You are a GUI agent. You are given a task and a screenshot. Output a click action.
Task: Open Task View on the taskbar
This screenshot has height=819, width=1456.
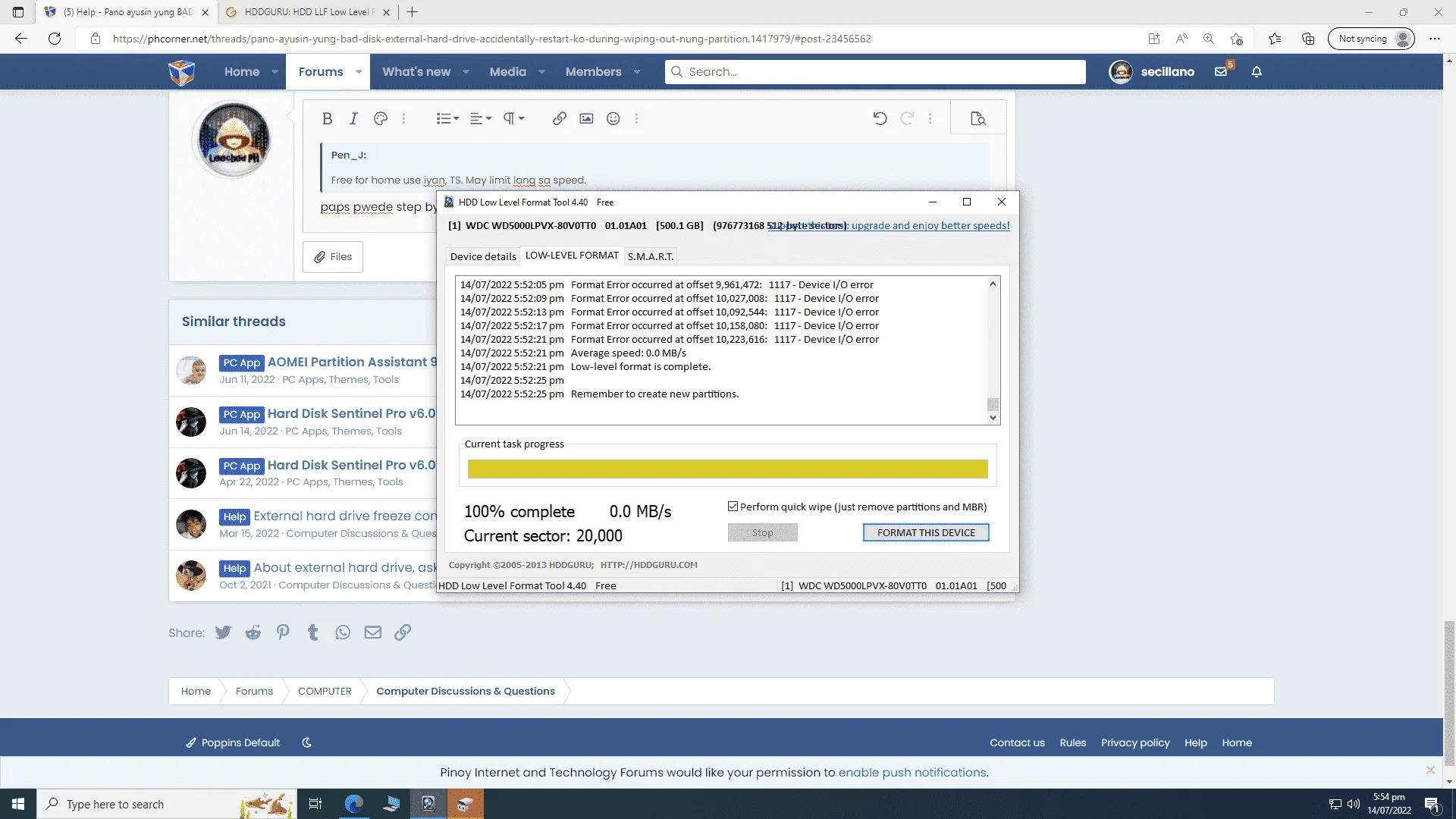[x=315, y=804]
